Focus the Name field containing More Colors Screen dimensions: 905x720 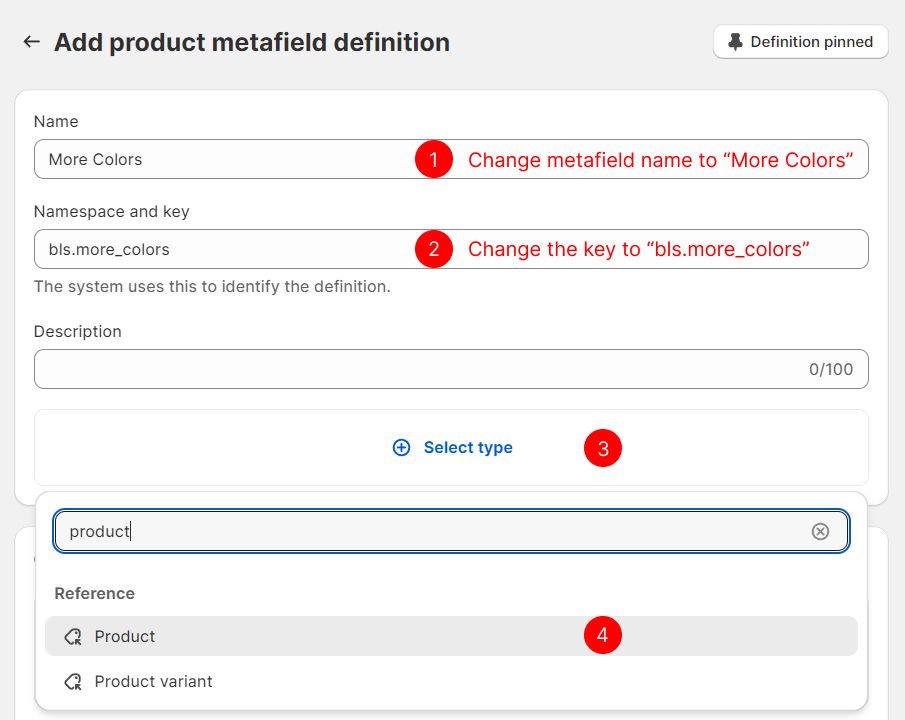(x=220, y=160)
